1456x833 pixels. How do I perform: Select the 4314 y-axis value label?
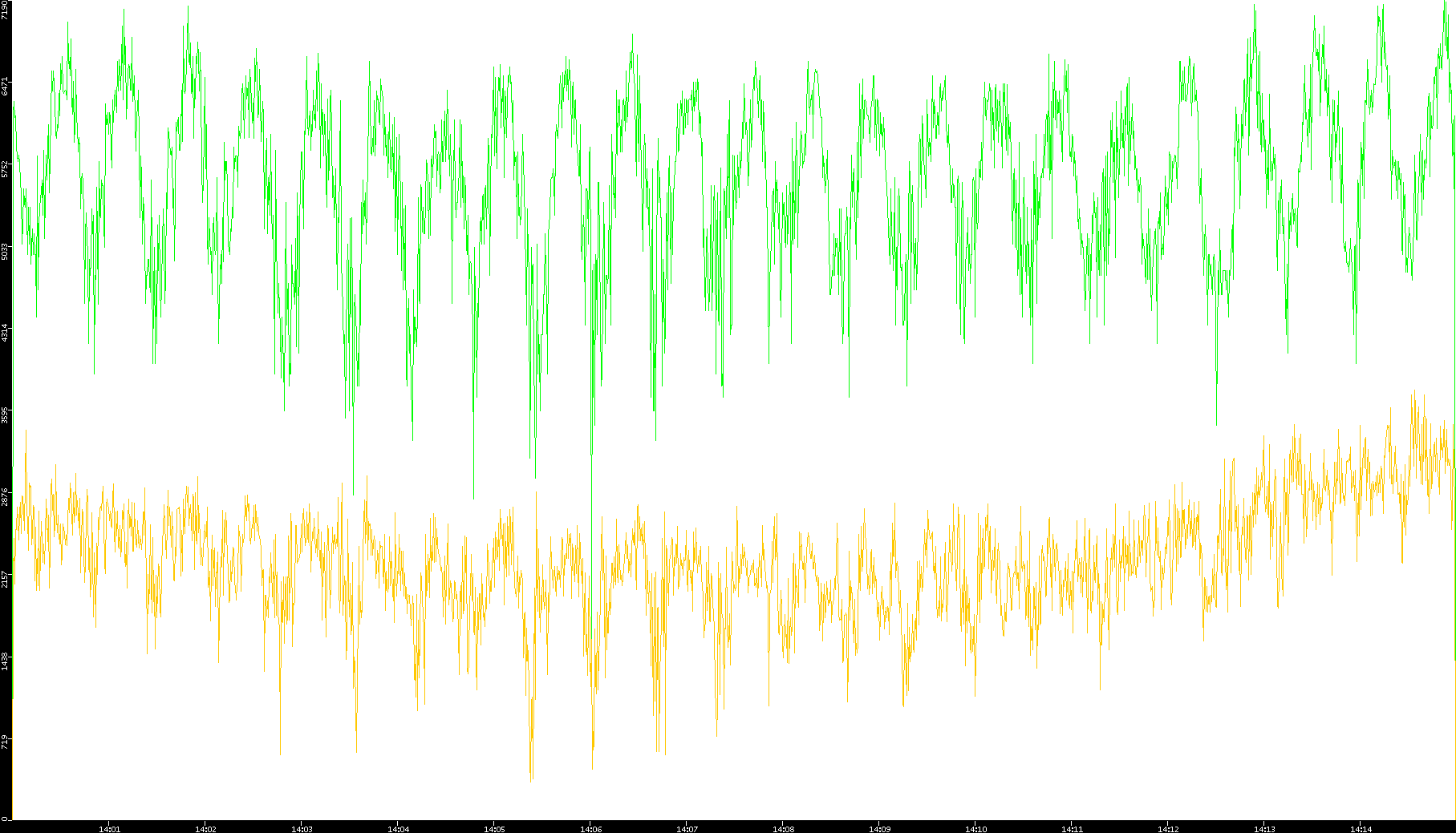6,333
